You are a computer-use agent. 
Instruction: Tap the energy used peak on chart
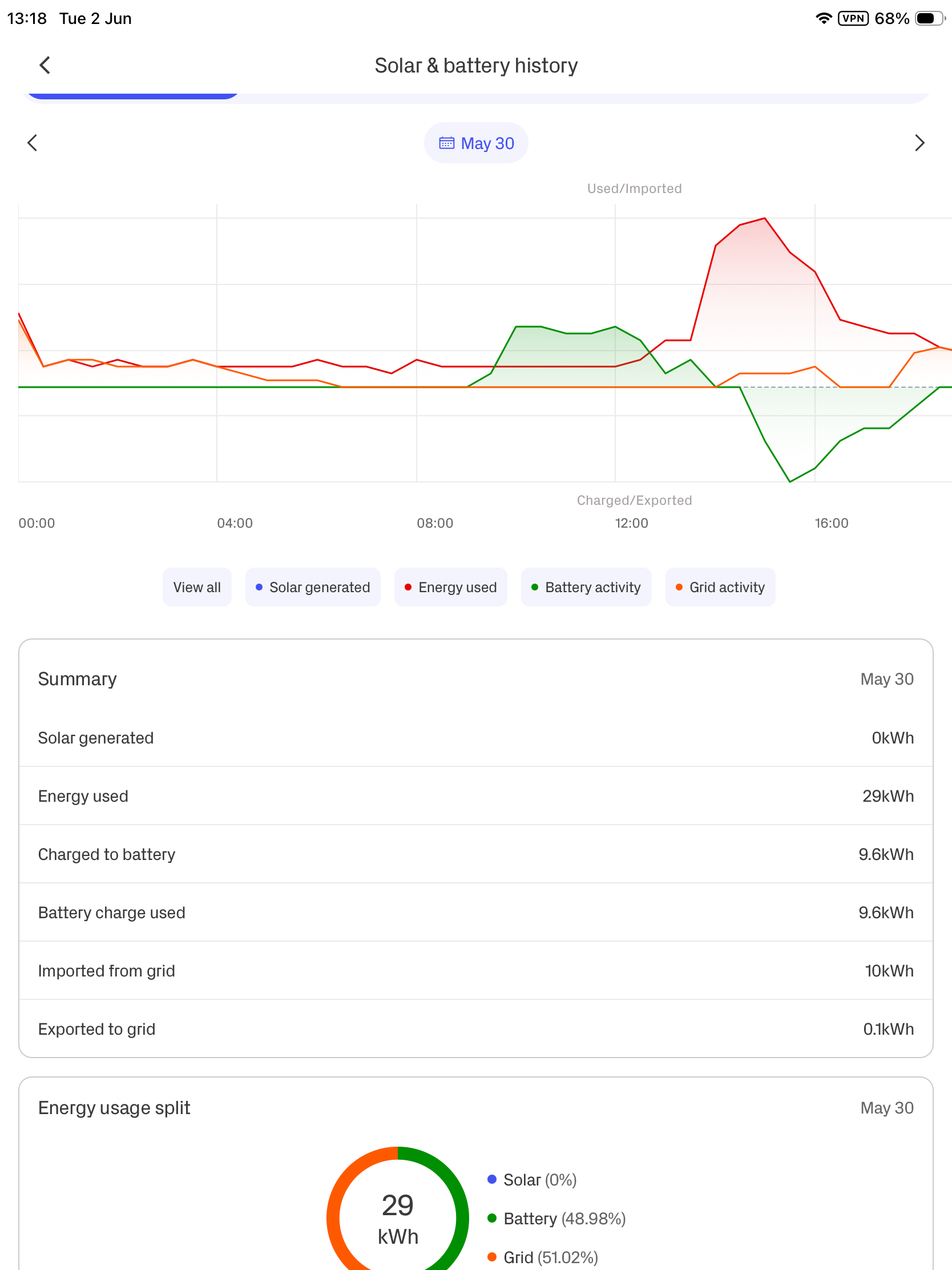pos(764,219)
